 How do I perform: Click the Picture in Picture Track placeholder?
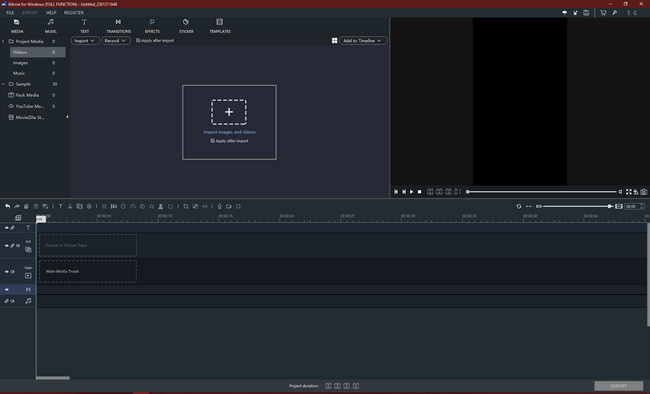[x=88, y=246]
